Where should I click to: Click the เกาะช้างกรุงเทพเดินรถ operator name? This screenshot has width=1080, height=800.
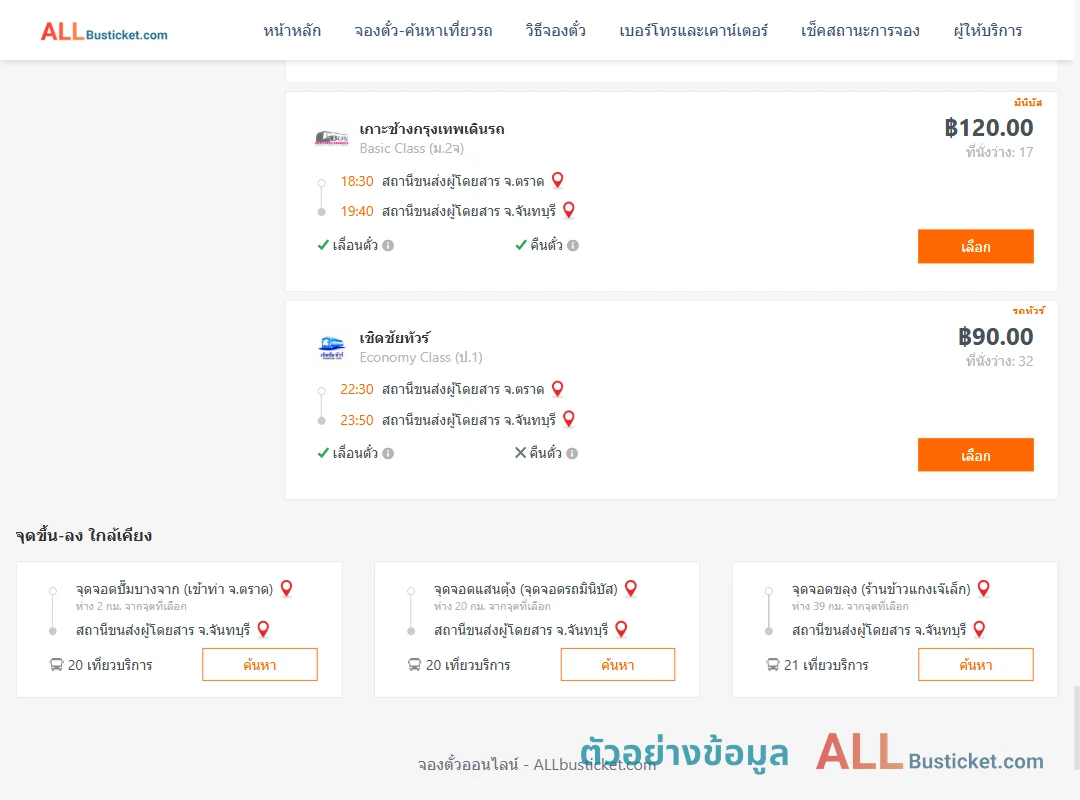click(x=432, y=129)
